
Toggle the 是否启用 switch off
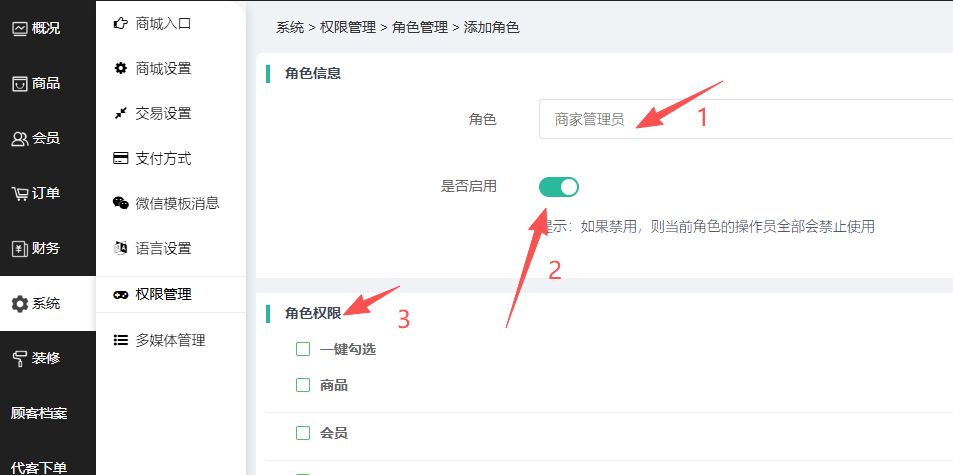558,186
